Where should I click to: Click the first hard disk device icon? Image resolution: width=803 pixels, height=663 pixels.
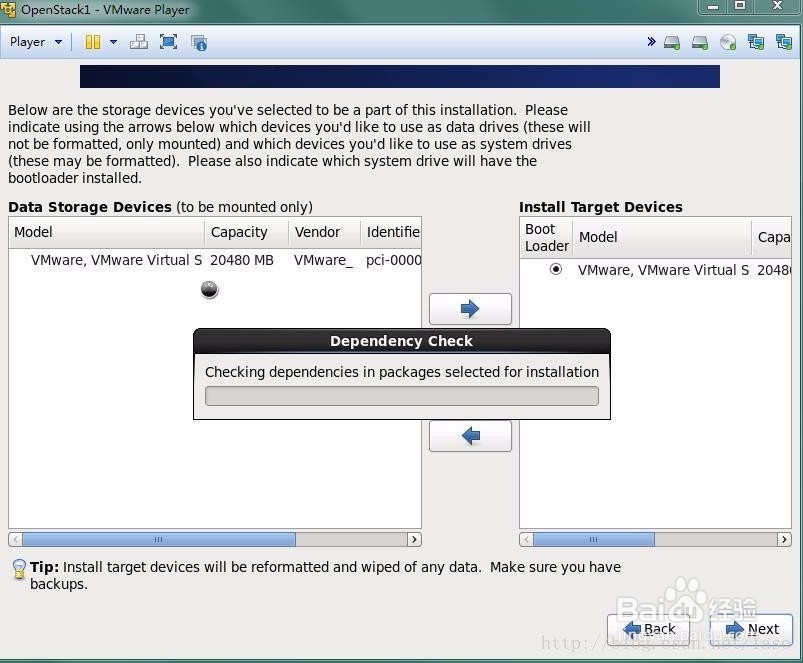pyautogui.click(x=671, y=42)
